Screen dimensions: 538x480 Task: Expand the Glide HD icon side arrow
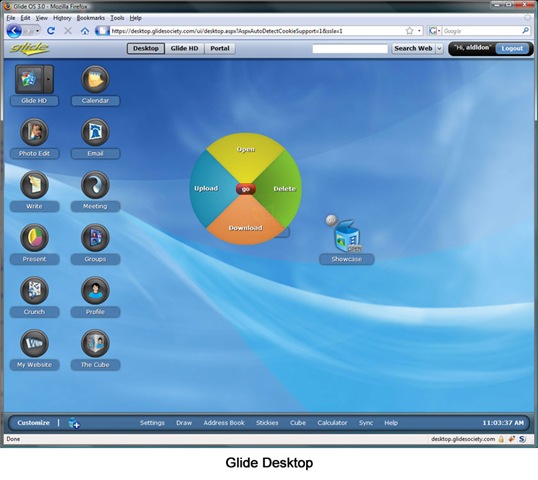(49, 79)
